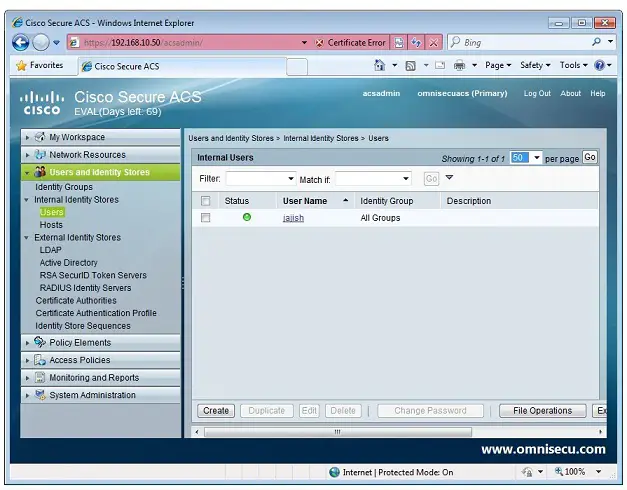The image size is (627, 490).
Task: Open Active Directory identity store
Action: pos(68,263)
